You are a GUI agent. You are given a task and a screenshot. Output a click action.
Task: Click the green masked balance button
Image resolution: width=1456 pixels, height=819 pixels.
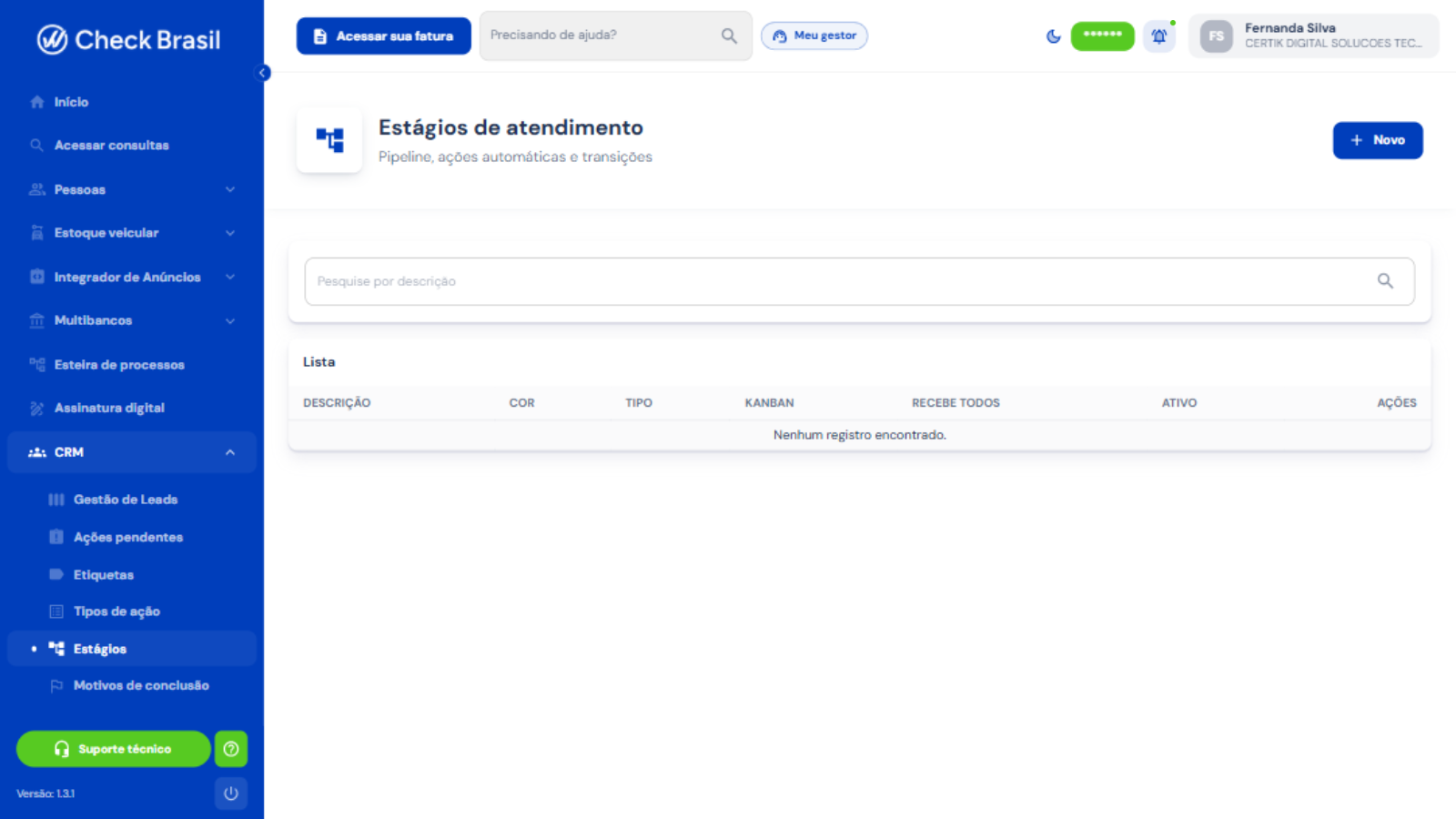click(1103, 35)
